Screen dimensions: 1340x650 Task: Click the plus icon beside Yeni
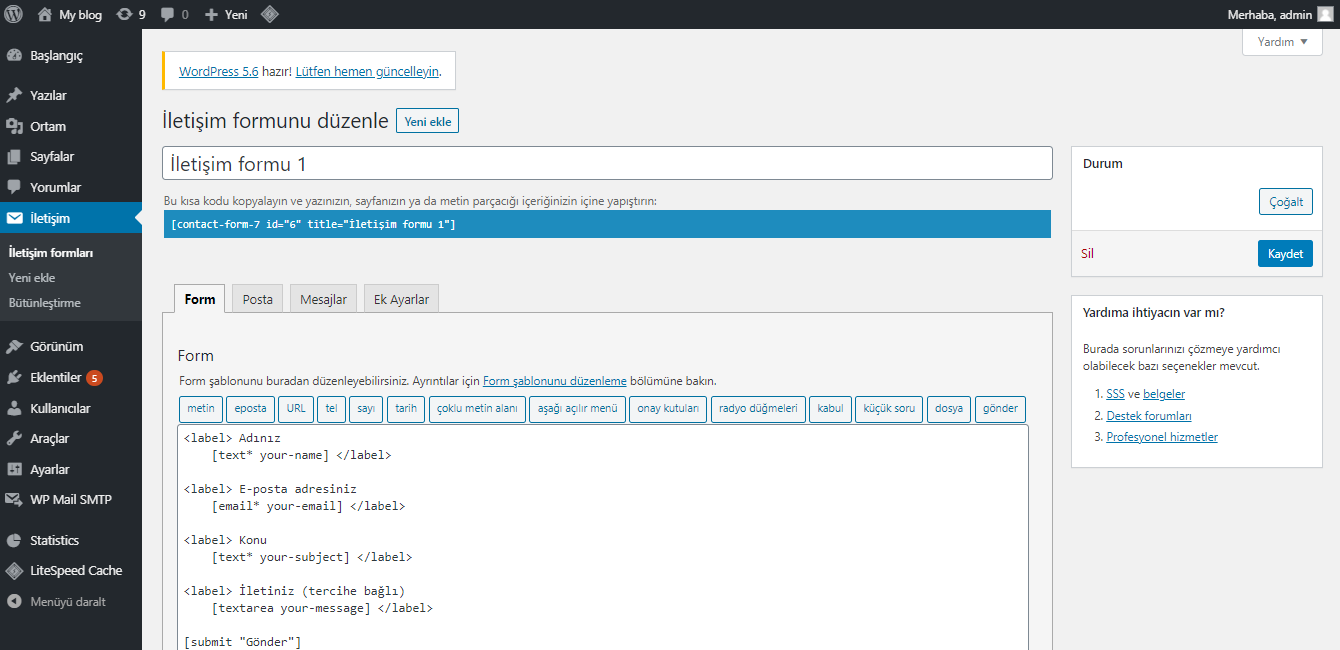click(x=211, y=14)
